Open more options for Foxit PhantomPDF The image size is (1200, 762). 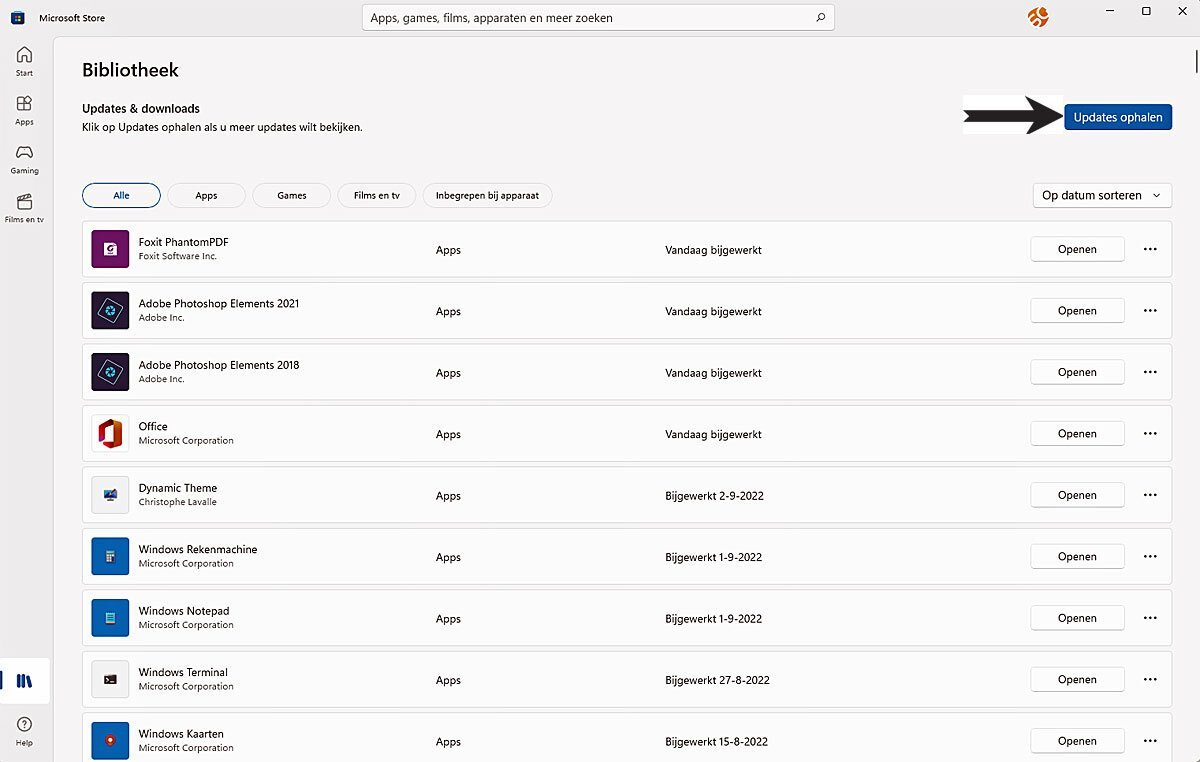point(1150,249)
